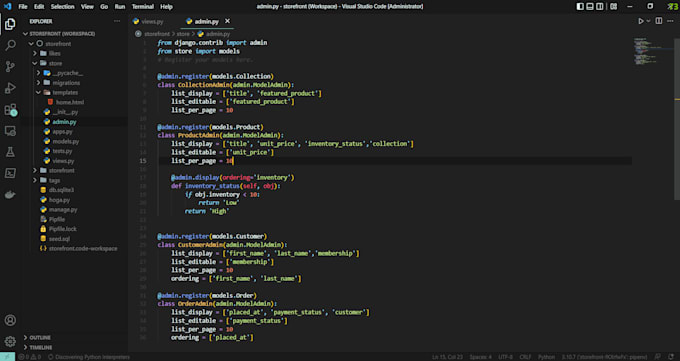The height and width of the screenshot is (361, 680).
Task: Click Python language mode in status bar
Action: point(546,357)
